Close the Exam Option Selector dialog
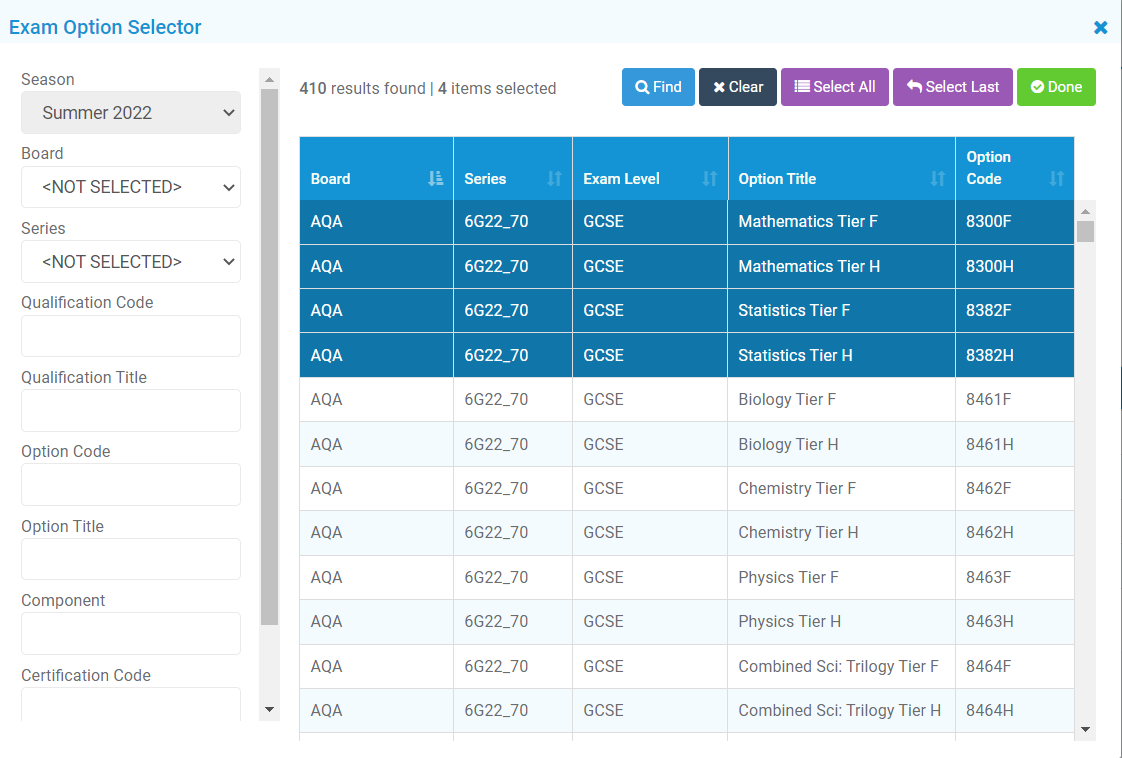1122x758 pixels. coord(1100,28)
